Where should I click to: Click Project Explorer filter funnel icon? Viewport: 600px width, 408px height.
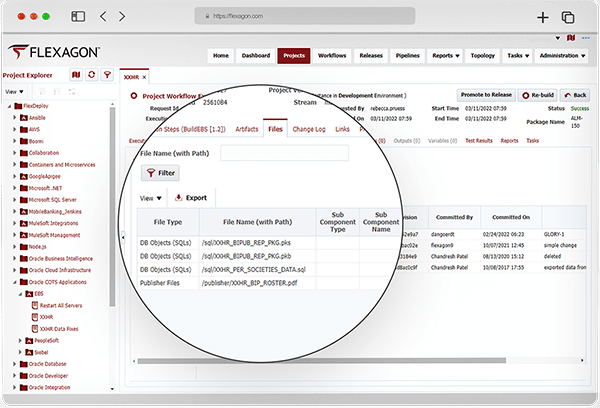click(x=107, y=75)
